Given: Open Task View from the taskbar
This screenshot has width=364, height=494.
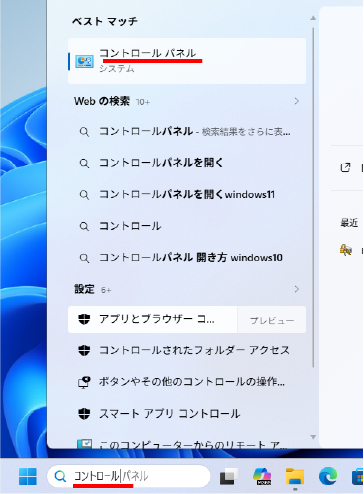Looking at the screenshot, I should coord(229,476).
